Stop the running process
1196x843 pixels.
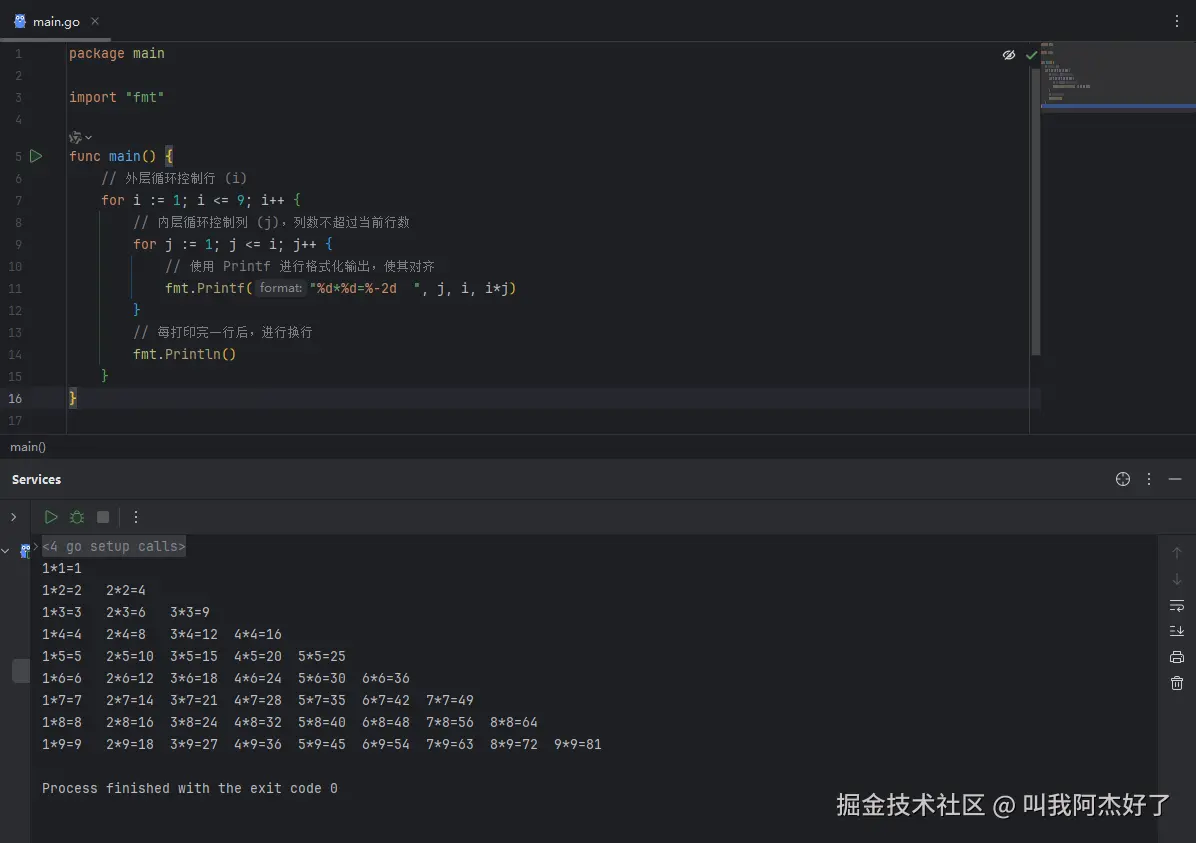pyautogui.click(x=103, y=517)
